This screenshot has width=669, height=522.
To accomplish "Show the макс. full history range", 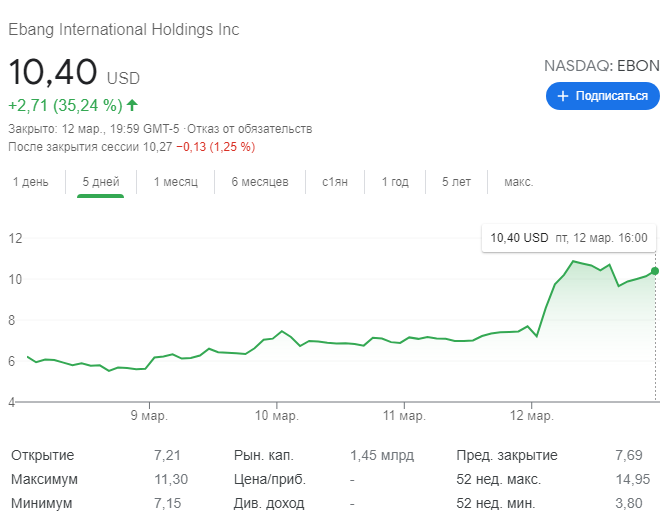I will (518, 182).
